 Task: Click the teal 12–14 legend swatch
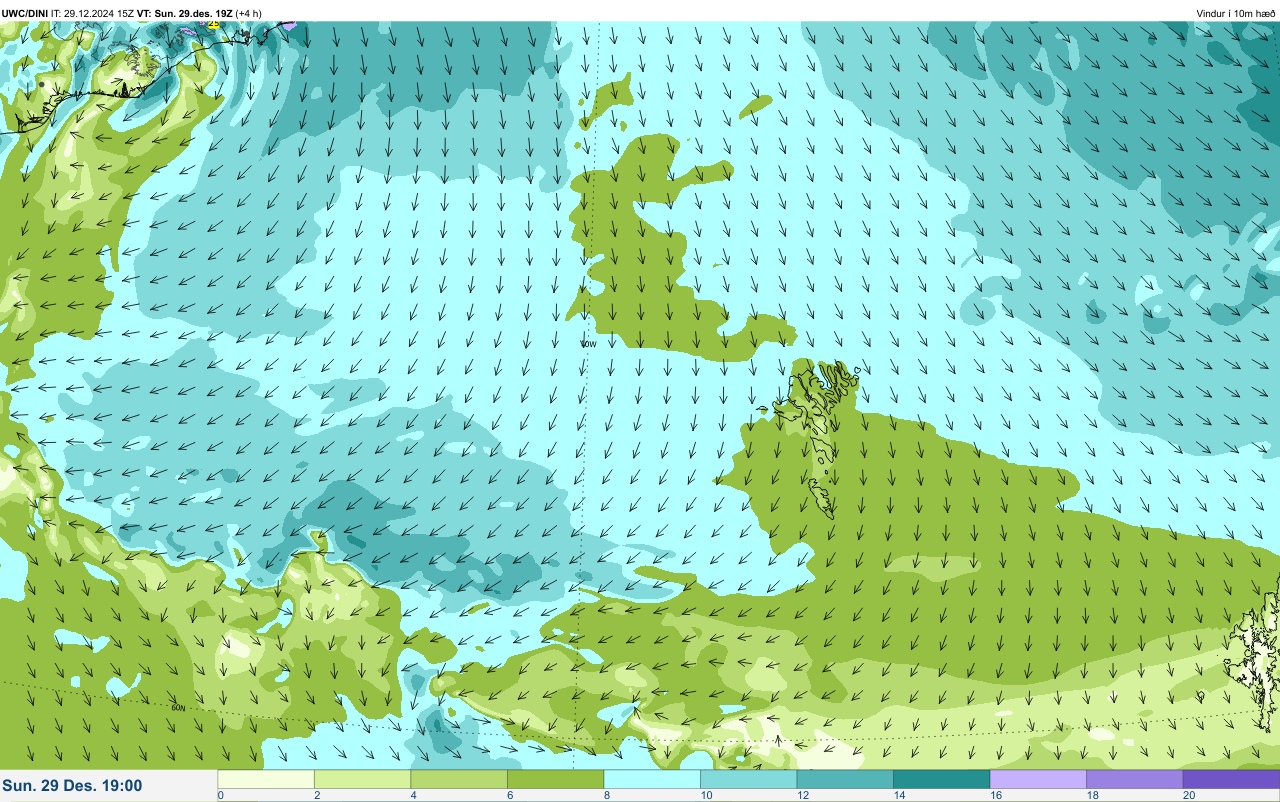[845, 779]
